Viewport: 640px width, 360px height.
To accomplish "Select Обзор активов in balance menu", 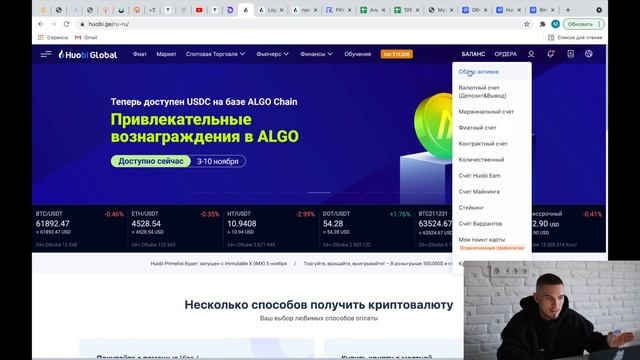I will coord(491,72).
